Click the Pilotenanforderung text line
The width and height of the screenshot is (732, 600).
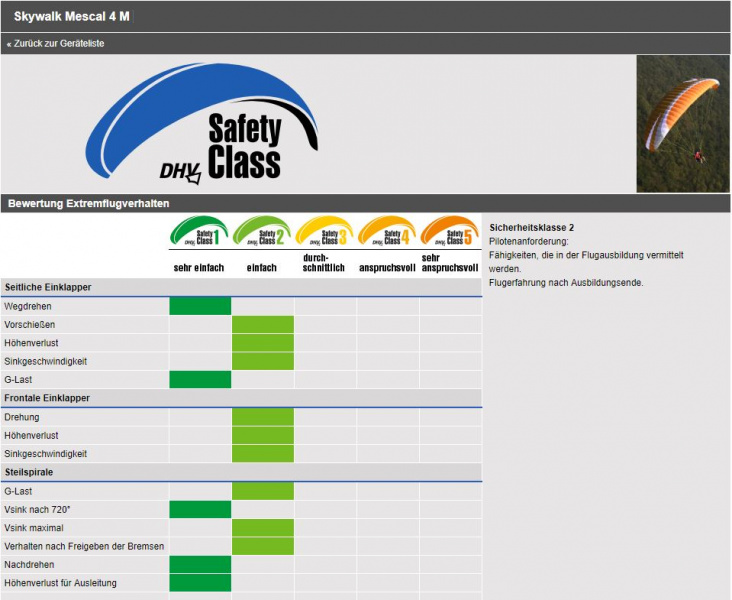click(x=529, y=241)
